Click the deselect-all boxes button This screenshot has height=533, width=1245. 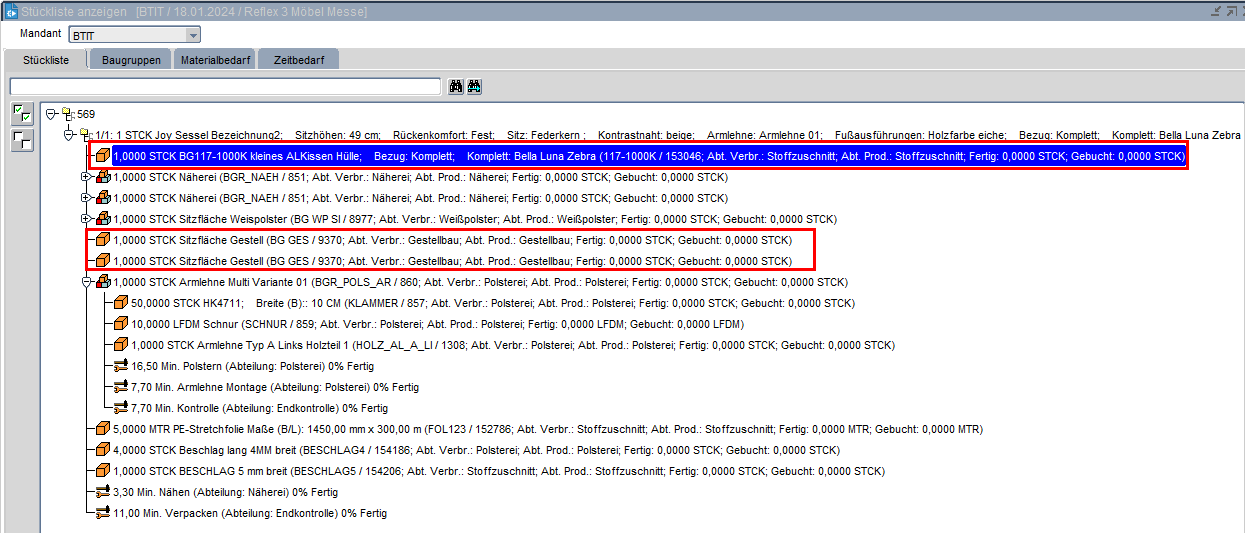(21, 139)
